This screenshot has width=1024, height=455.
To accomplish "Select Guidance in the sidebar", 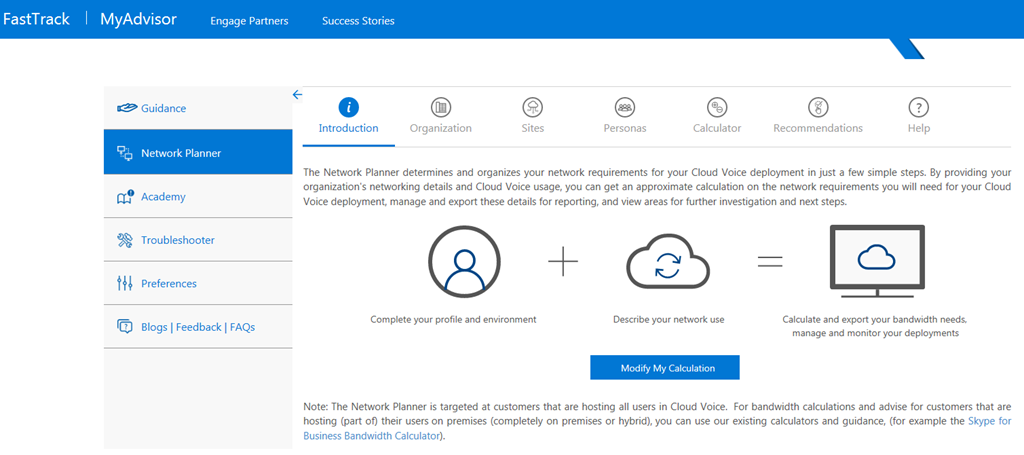I will point(163,108).
